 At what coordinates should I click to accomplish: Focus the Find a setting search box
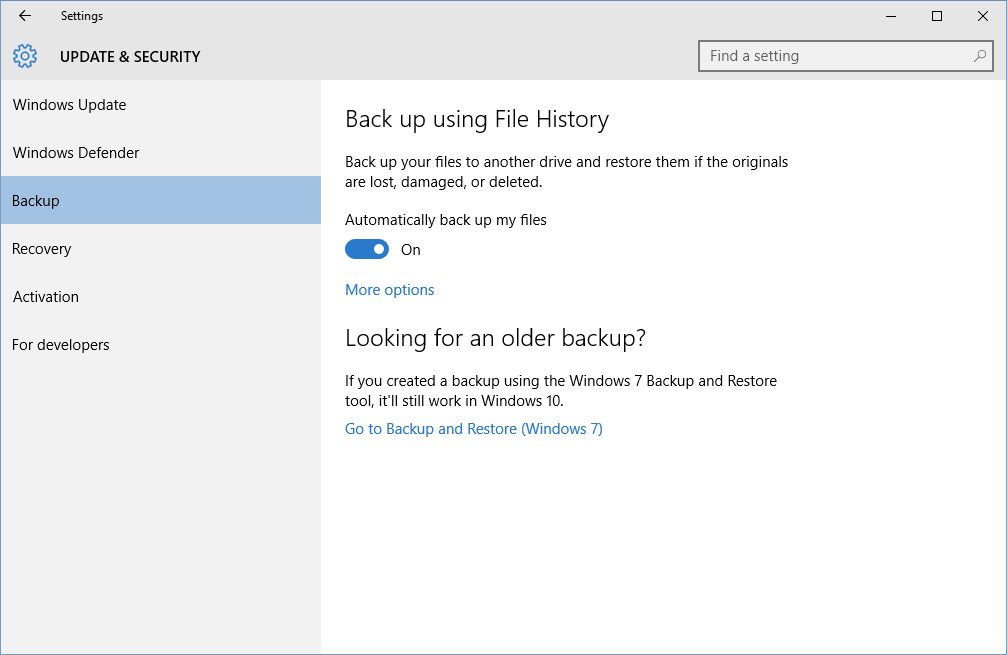tap(846, 57)
